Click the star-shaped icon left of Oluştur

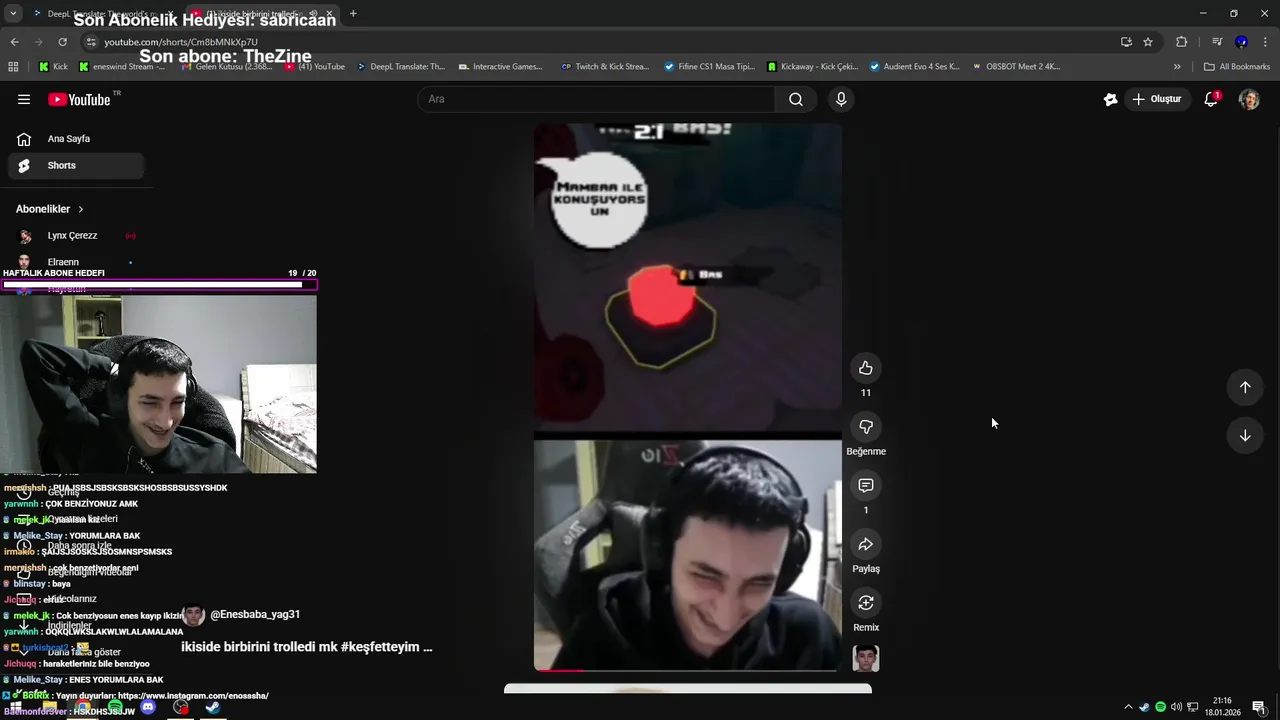[x=1110, y=99]
